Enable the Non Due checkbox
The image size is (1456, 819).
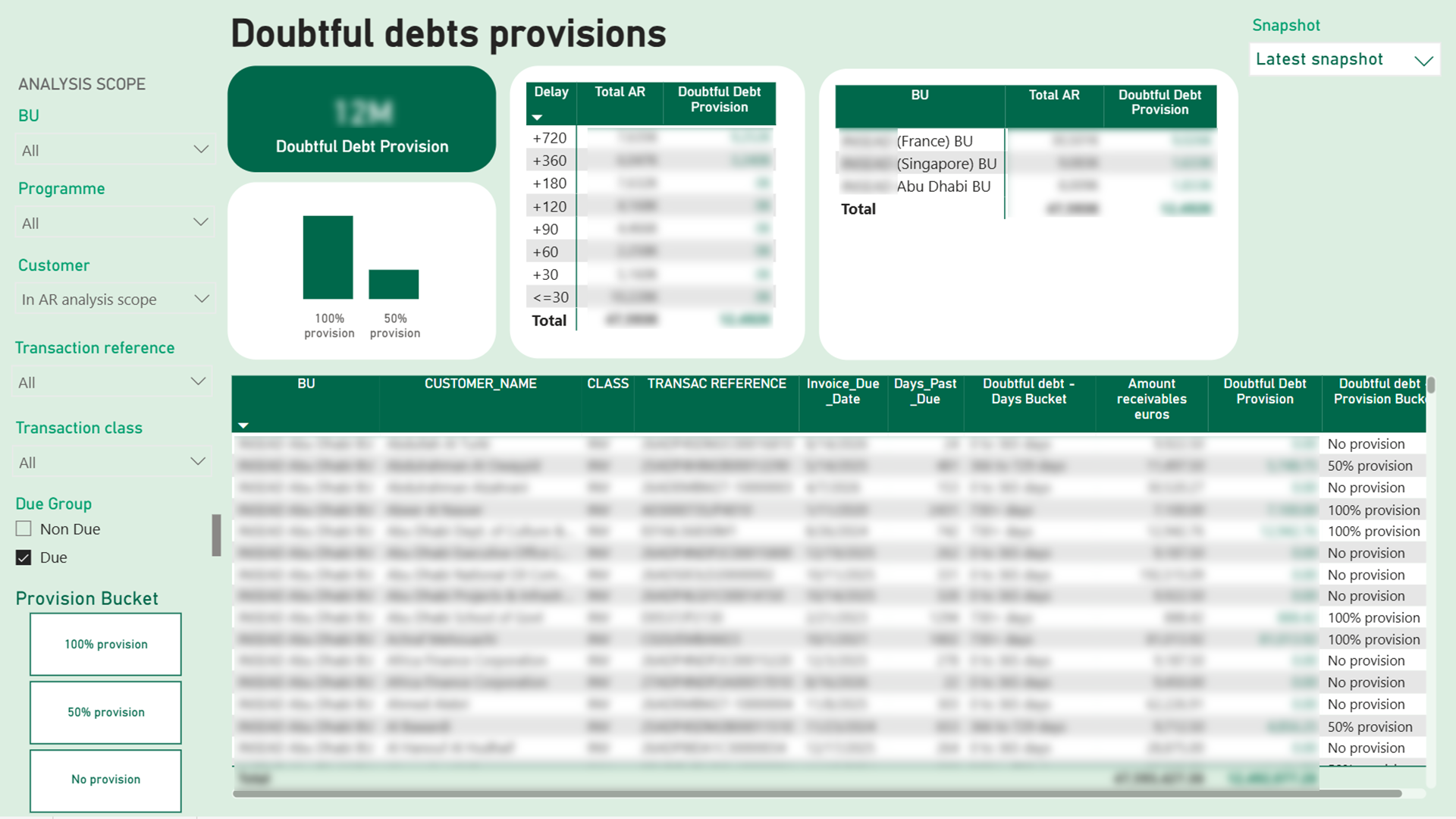point(24,529)
